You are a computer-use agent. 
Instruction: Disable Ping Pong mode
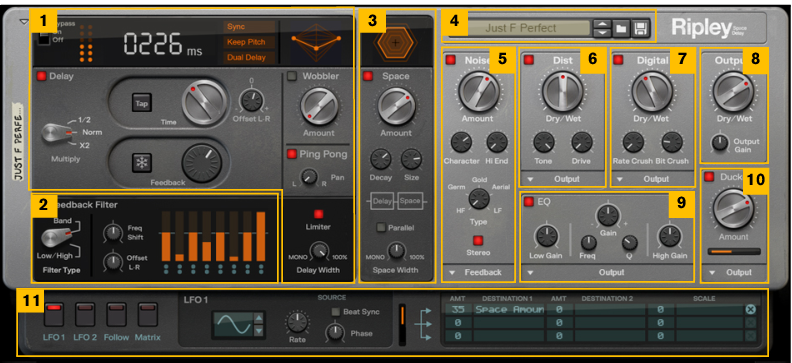tap(292, 154)
